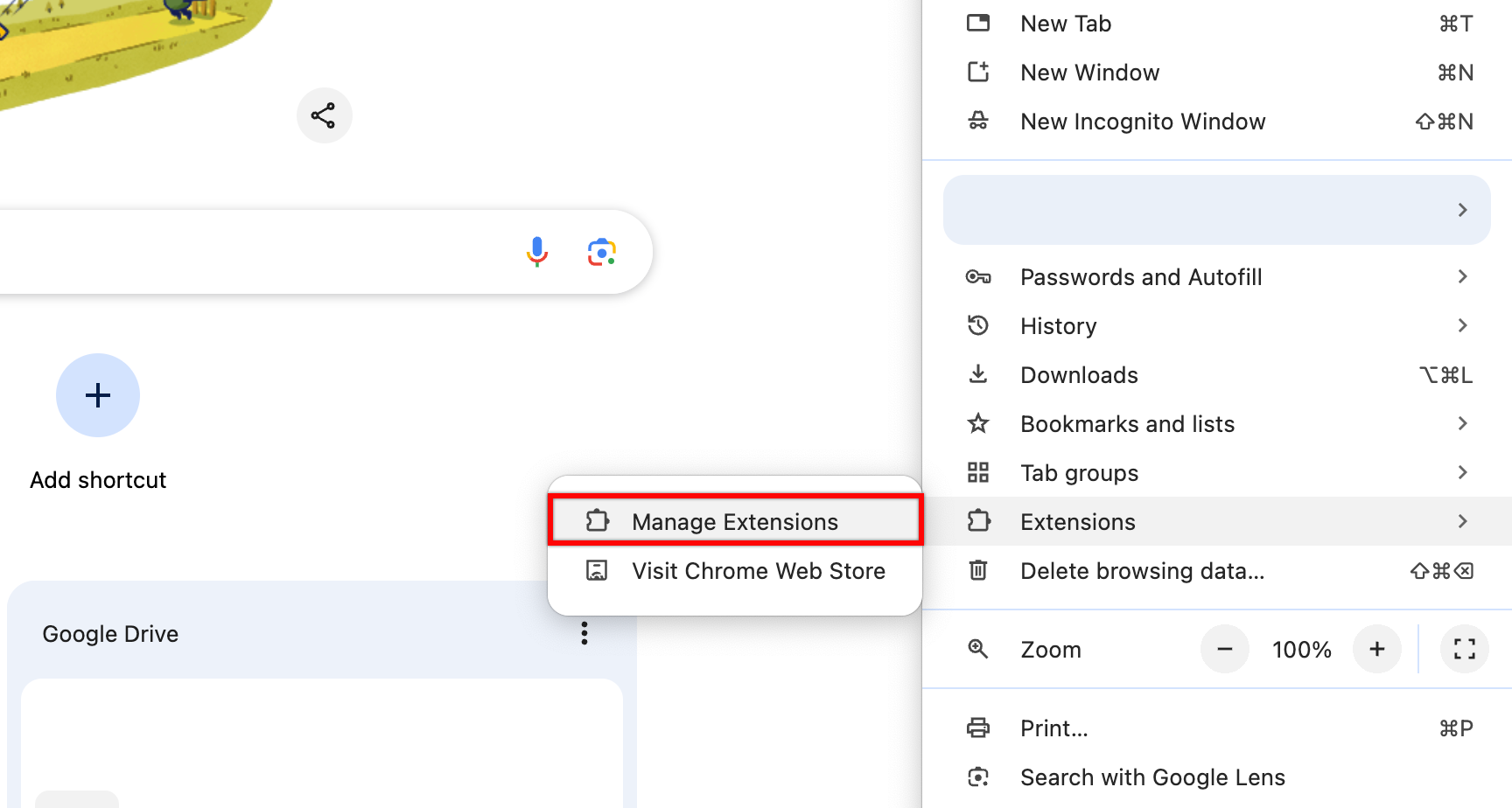
Task: Select Visit Chrome Web Store
Action: [758, 570]
